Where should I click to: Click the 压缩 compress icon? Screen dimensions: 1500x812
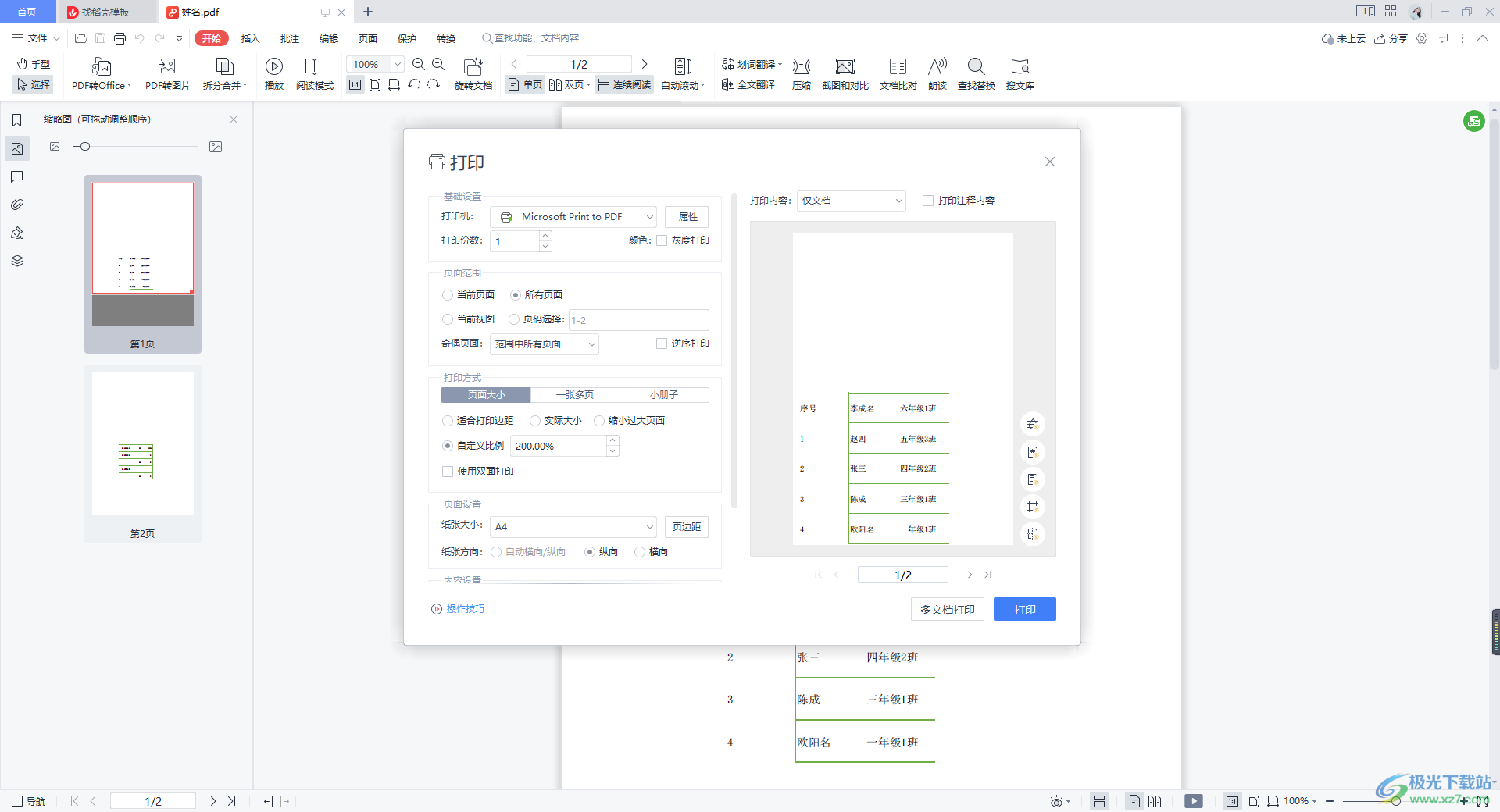pos(802,66)
